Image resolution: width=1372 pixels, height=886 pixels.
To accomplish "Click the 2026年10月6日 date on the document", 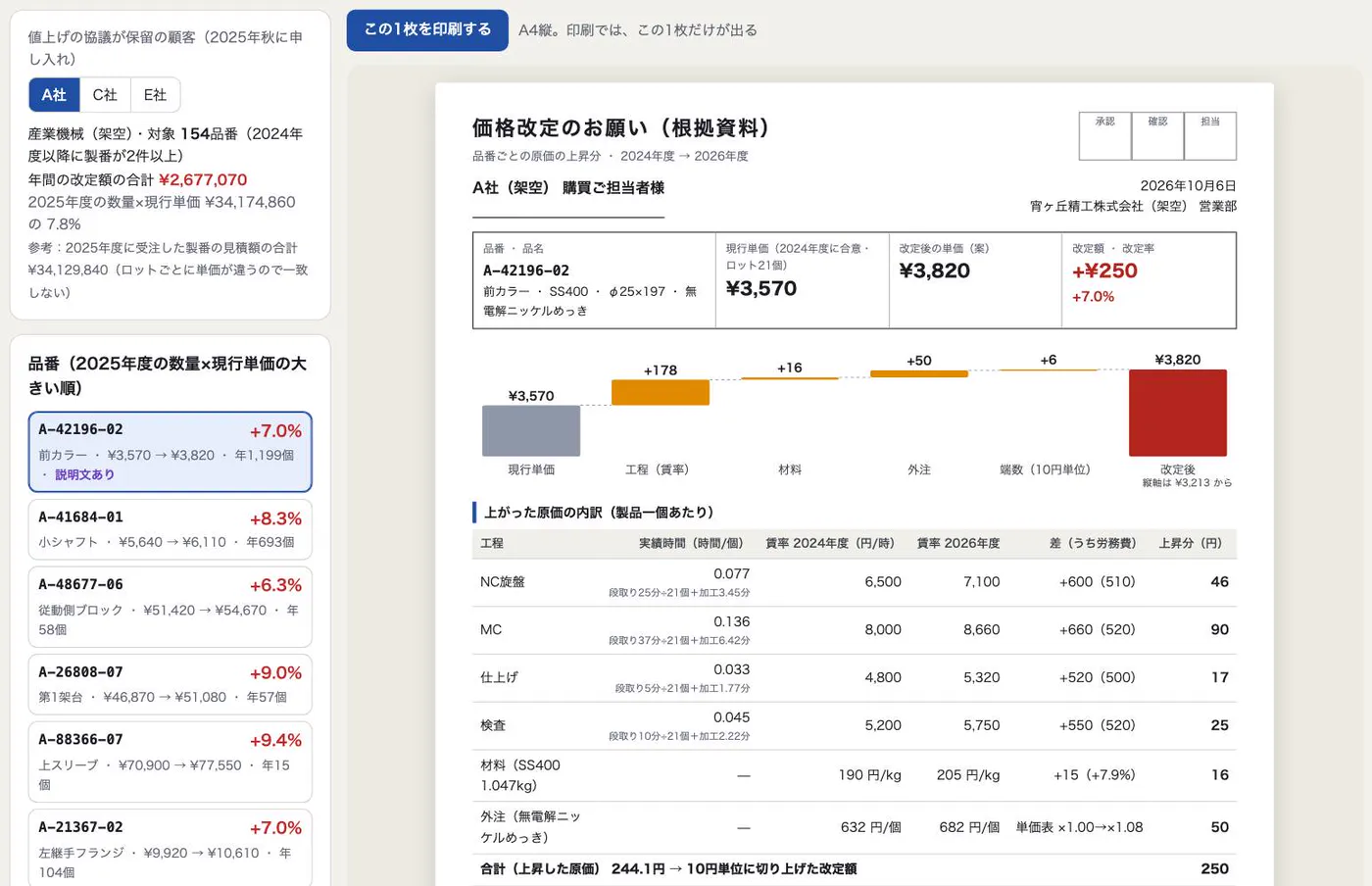I will coord(1188,186).
